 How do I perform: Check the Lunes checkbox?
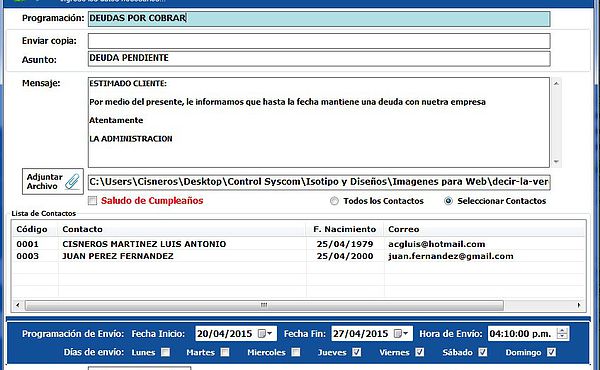click(x=165, y=352)
